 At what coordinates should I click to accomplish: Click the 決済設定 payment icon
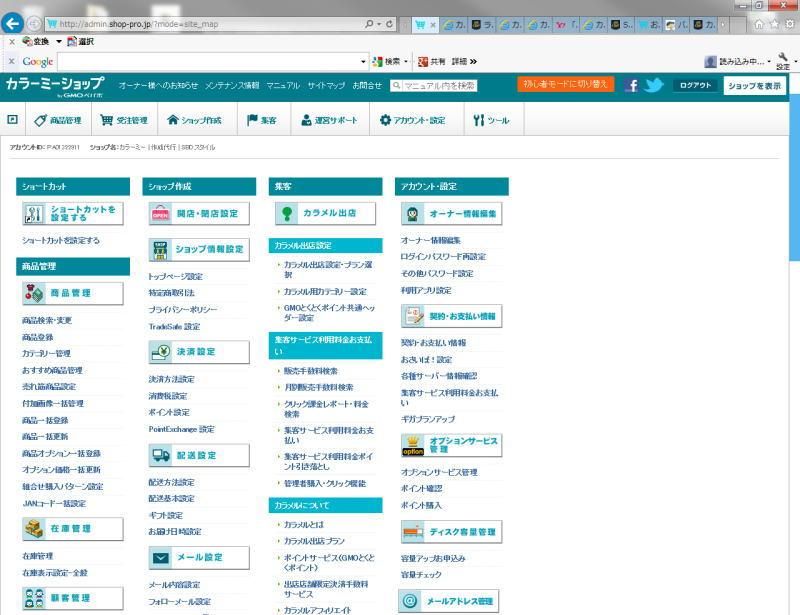[x=161, y=351]
